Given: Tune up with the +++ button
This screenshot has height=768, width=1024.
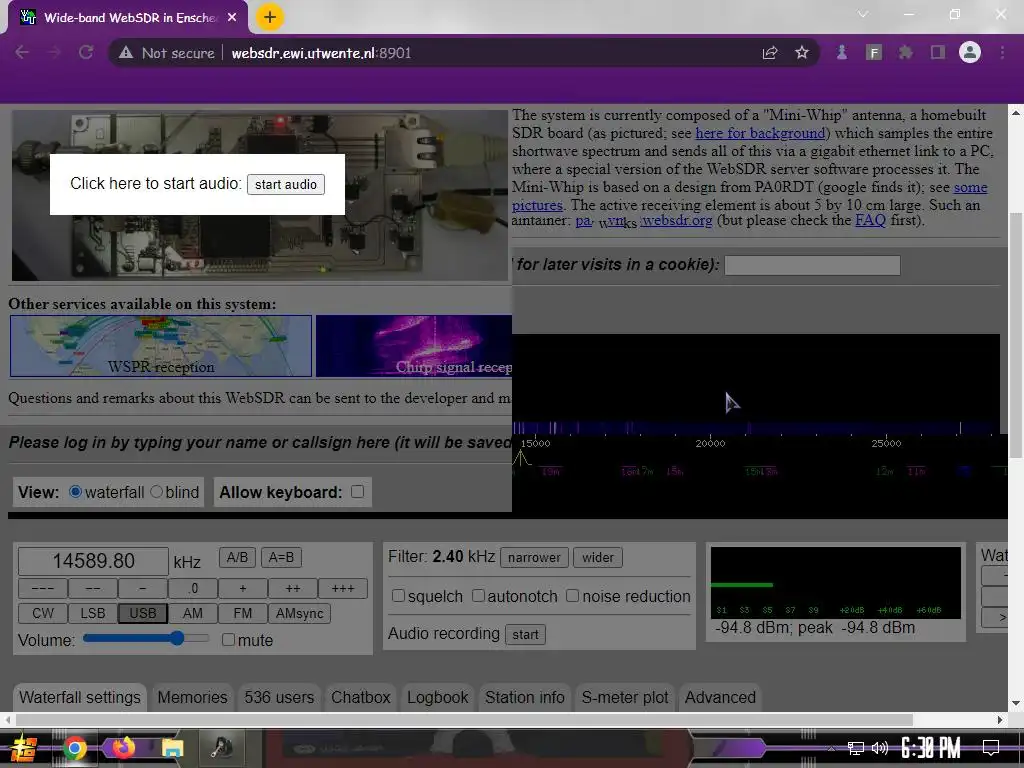Looking at the screenshot, I should coord(342,588).
